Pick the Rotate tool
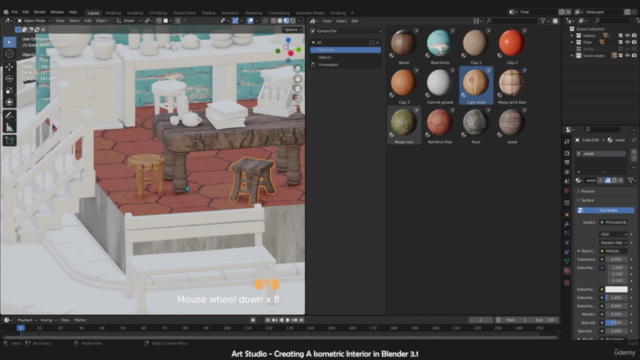 9,78
